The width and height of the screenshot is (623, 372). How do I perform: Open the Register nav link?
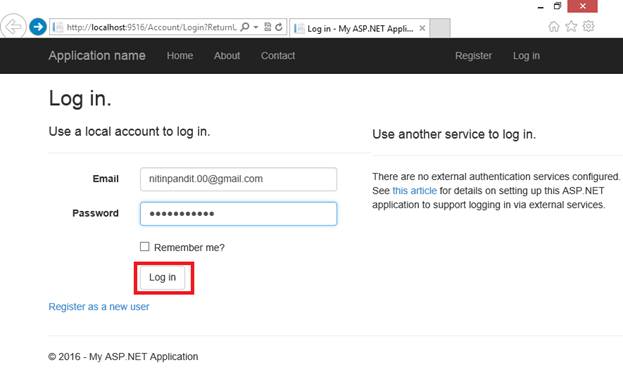[473, 56]
